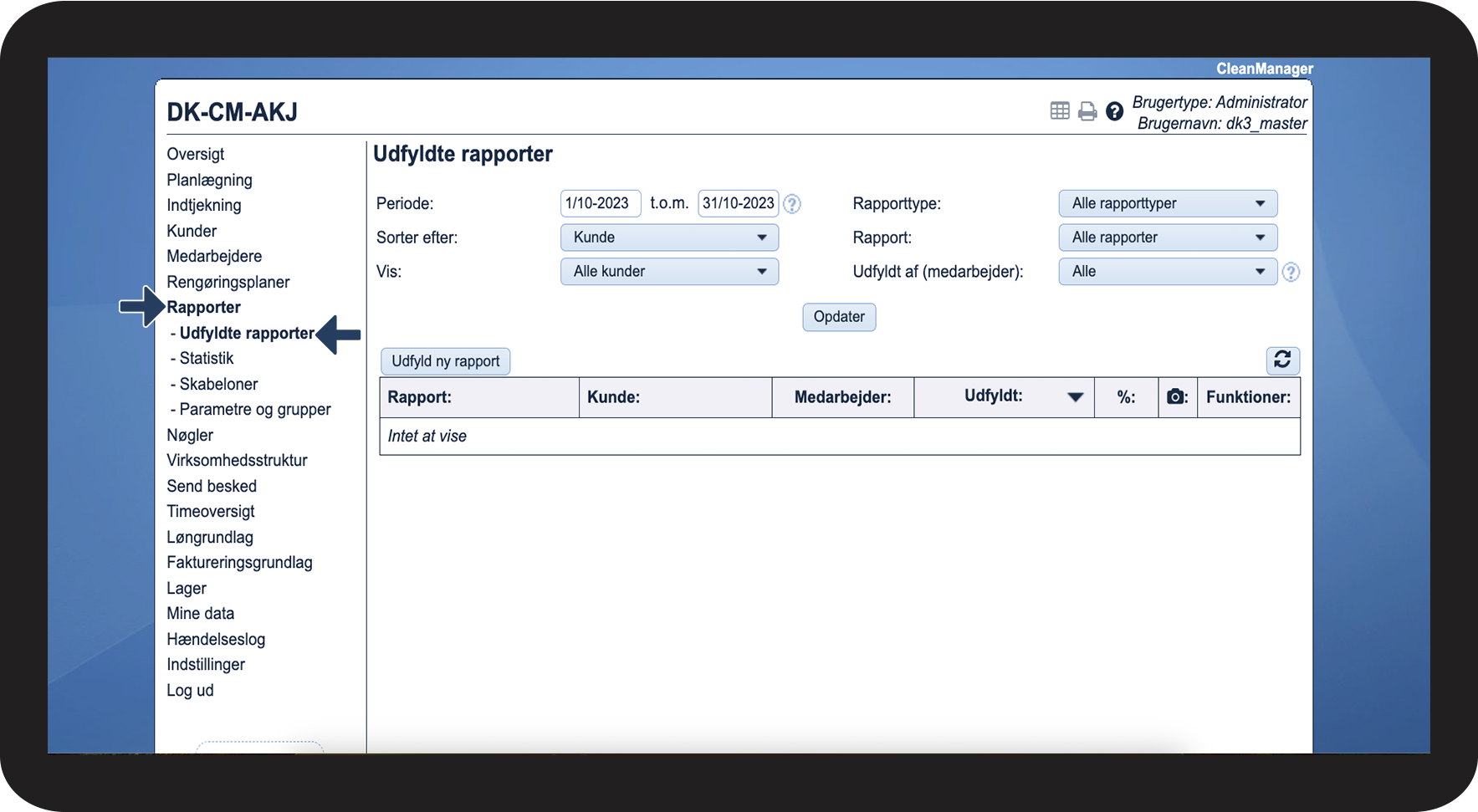Sort by the Udfyldt column arrow
This screenshot has height=812, width=1478.
(1076, 397)
